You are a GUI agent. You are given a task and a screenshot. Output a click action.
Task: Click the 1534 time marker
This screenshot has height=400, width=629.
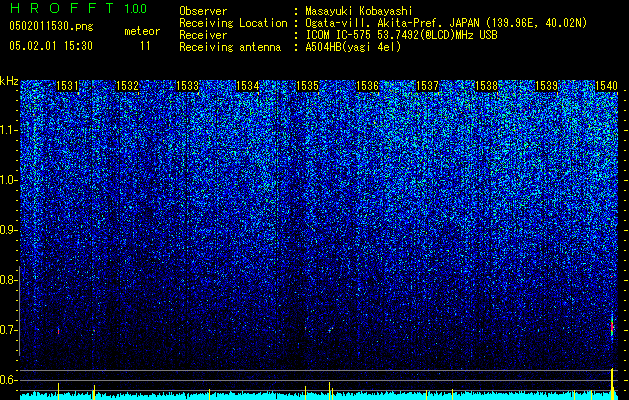coord(248,85)
